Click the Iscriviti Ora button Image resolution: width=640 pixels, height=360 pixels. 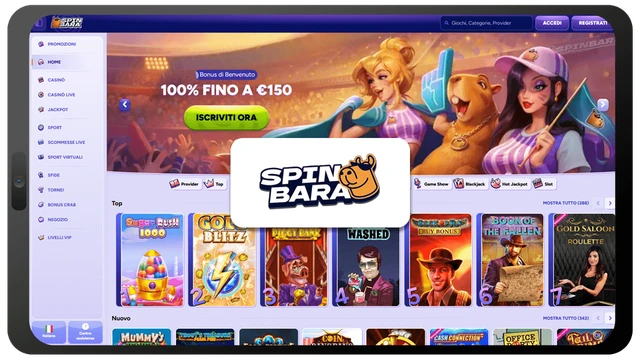(x=226, y=118)
